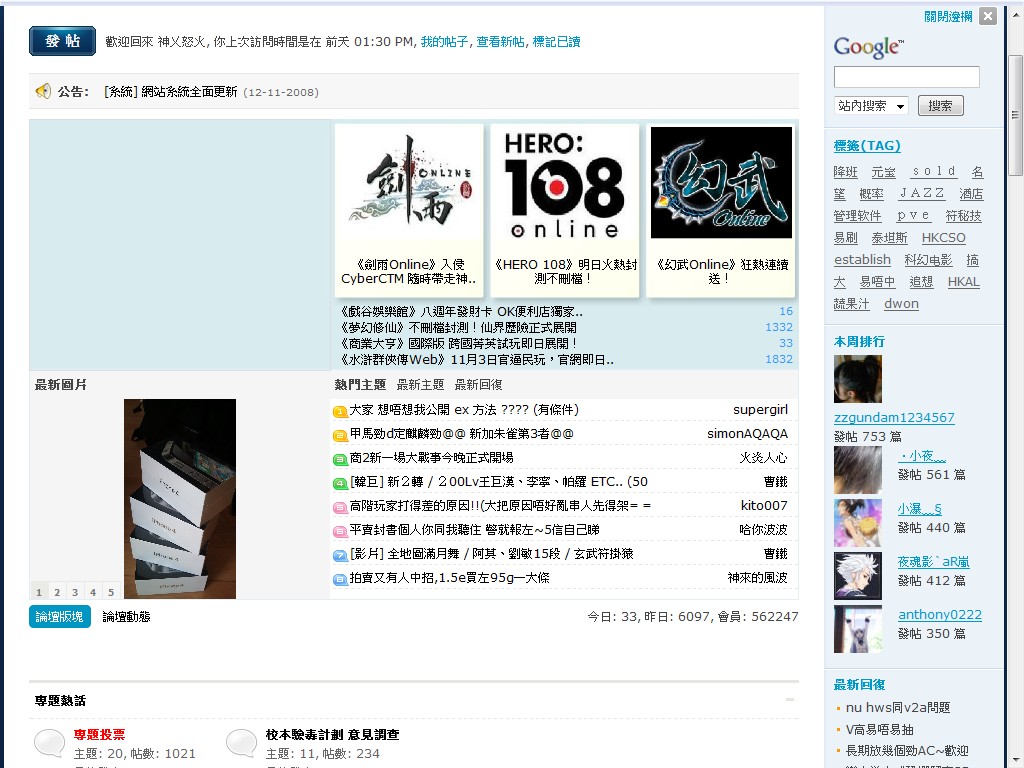Image resolution: width=1024 pixels, height=768 pixels.
Task: Click rank 6 icon beside 平賣封書個人 thread
Action: pos(340,532)
